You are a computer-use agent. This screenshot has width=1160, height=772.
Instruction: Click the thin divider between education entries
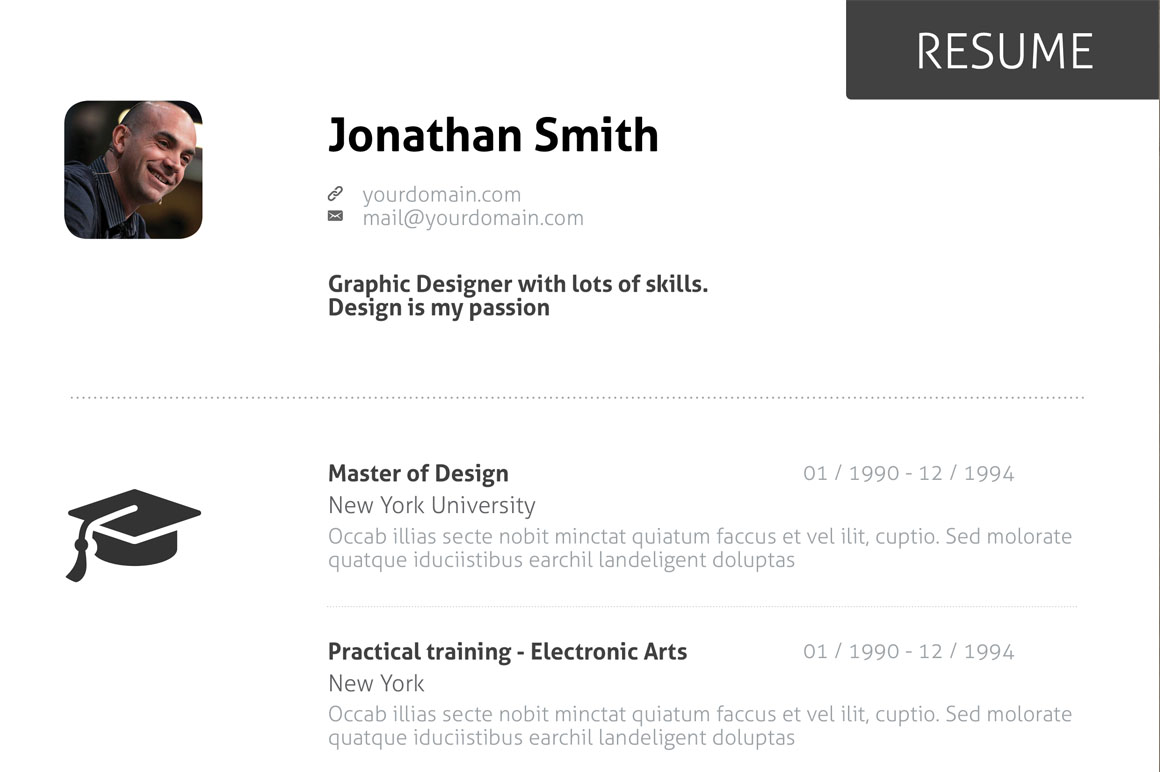tap(701, 606)
